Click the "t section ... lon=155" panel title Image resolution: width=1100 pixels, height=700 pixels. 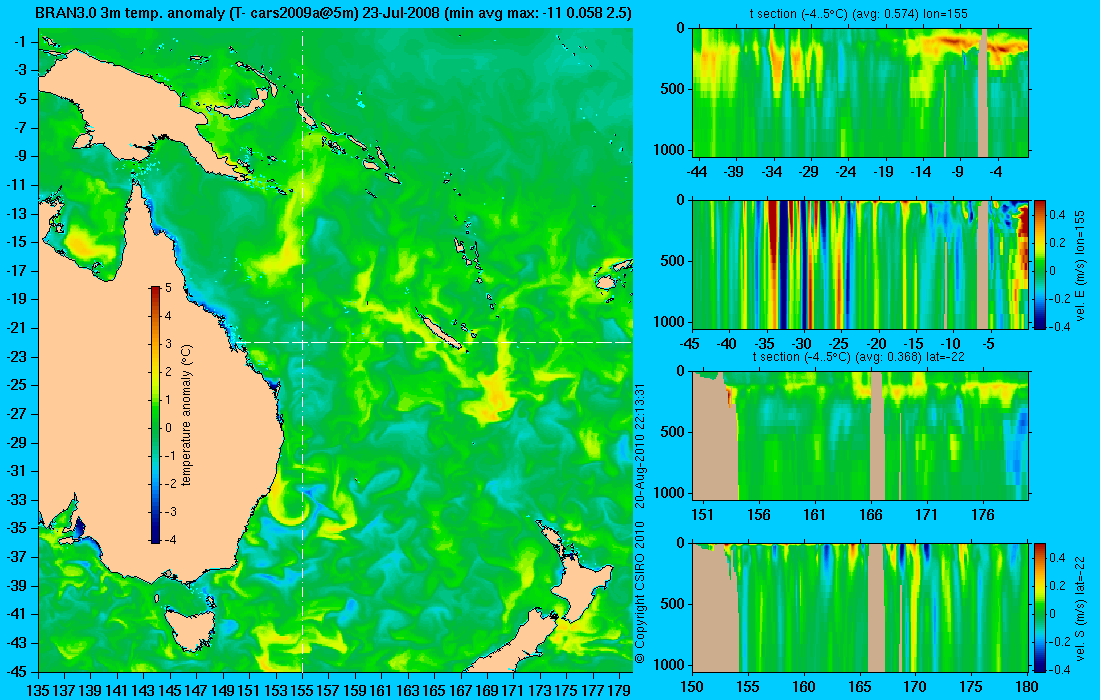pyautogui.click(x=860, y=14)
